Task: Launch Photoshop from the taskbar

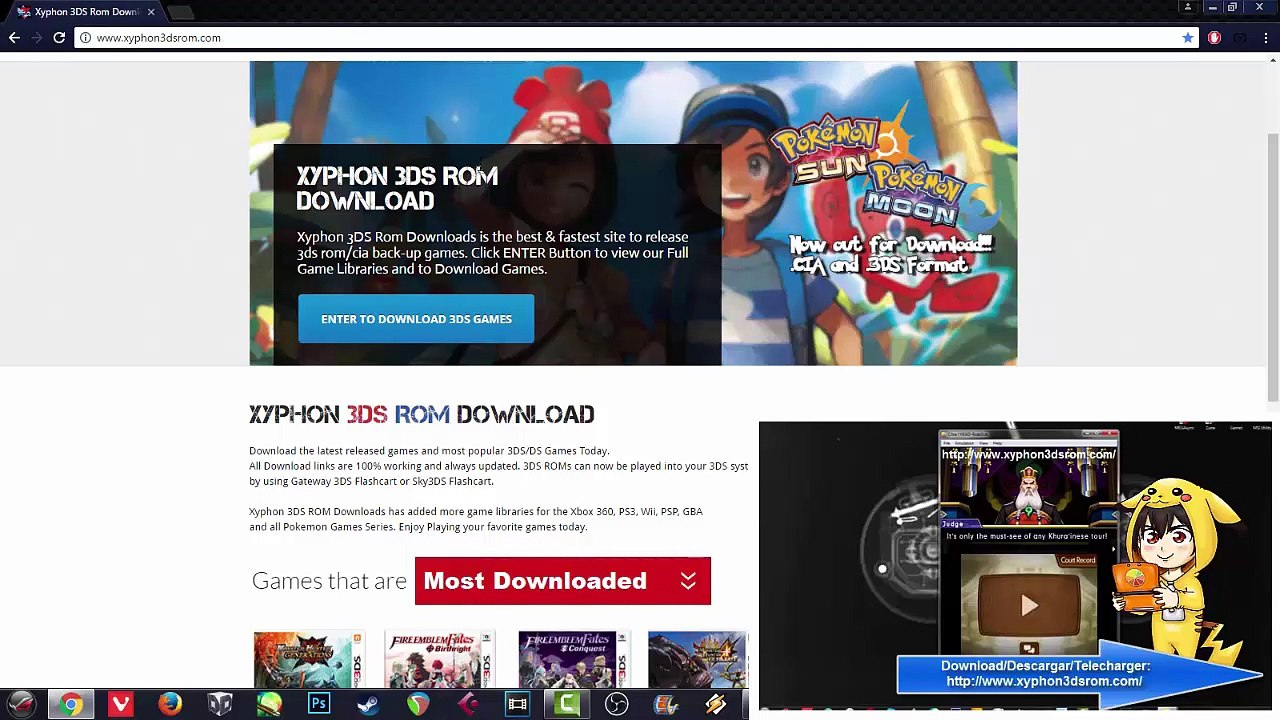Action: (x=319, y=705)
